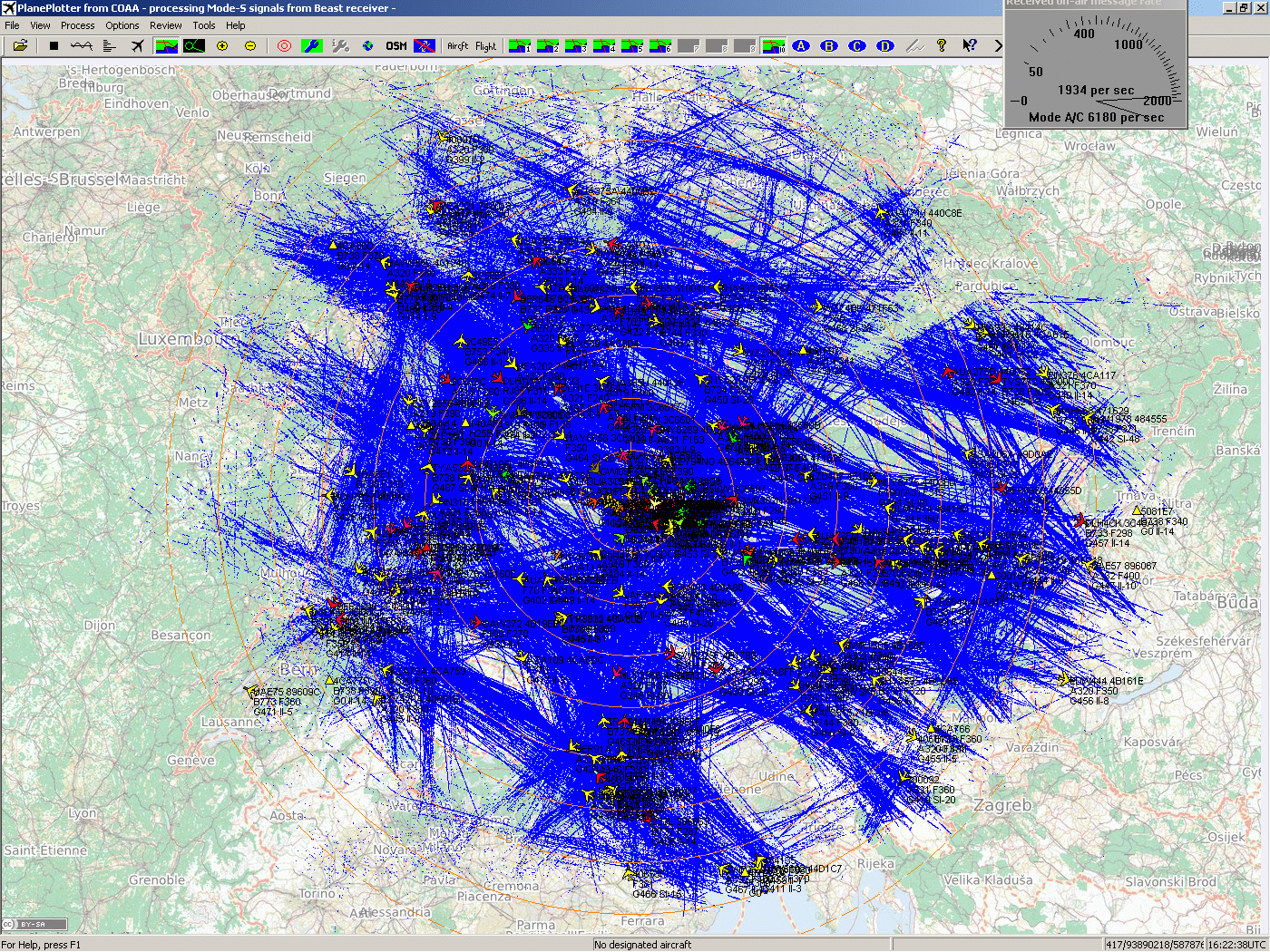The width and height of the screenshot is (1270, 952).
Task: Expand toolbar with right chevron
Action: point(998,45)
